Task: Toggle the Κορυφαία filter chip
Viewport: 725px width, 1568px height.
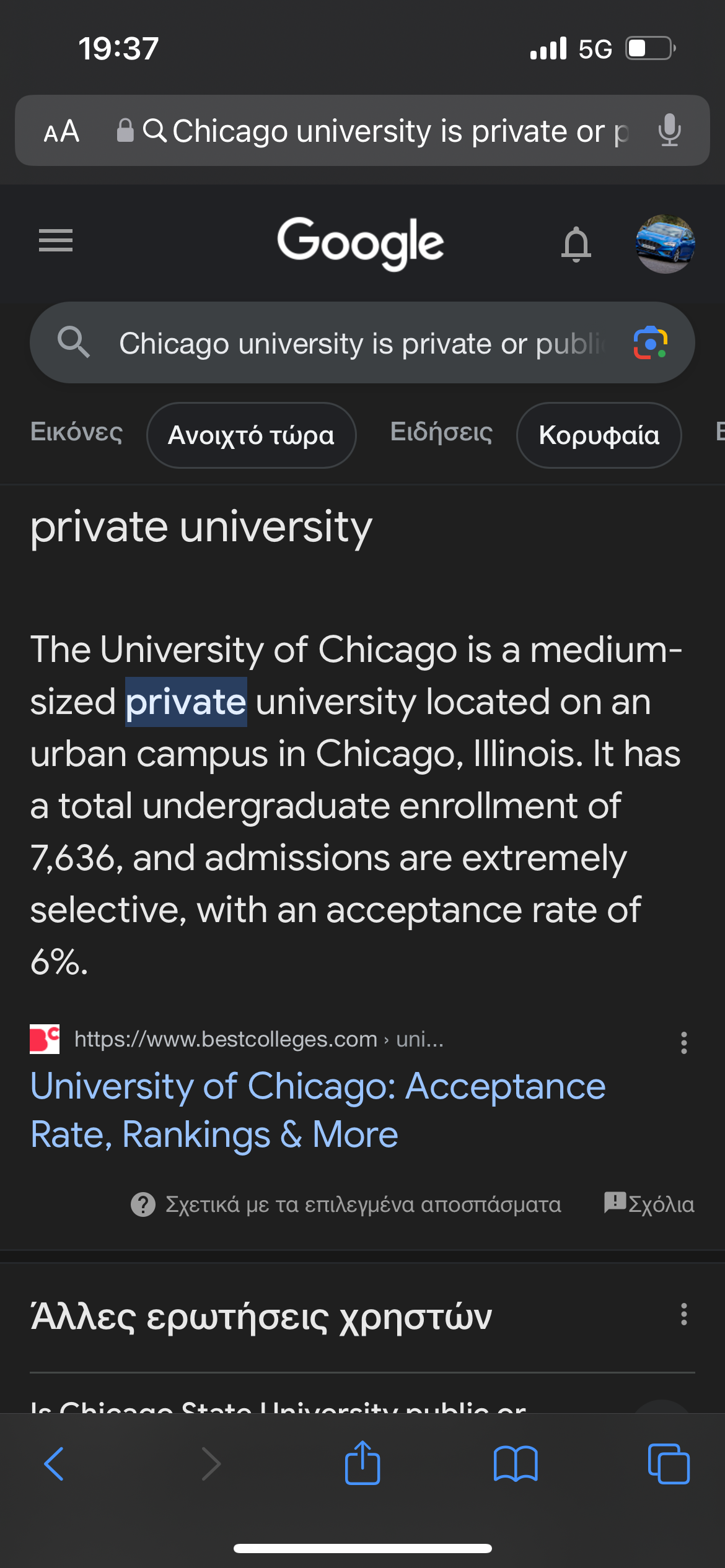Action: (x=599, y=435)
